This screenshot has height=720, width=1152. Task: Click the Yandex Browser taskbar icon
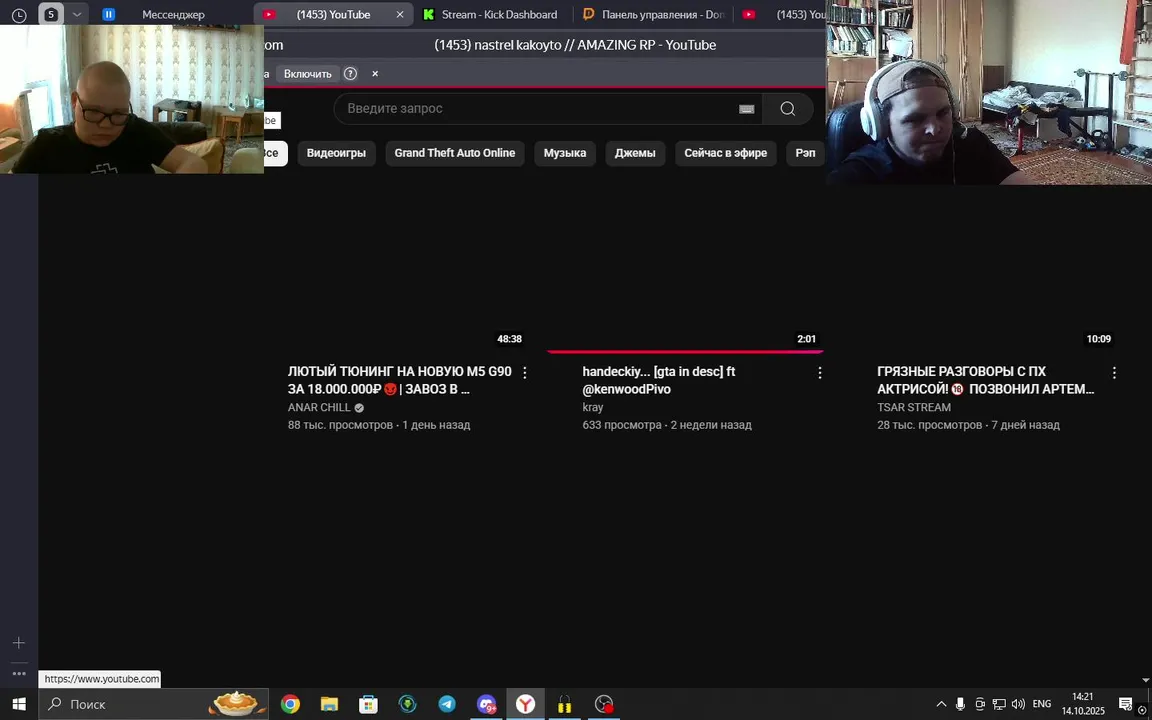[x=525, y=705]
